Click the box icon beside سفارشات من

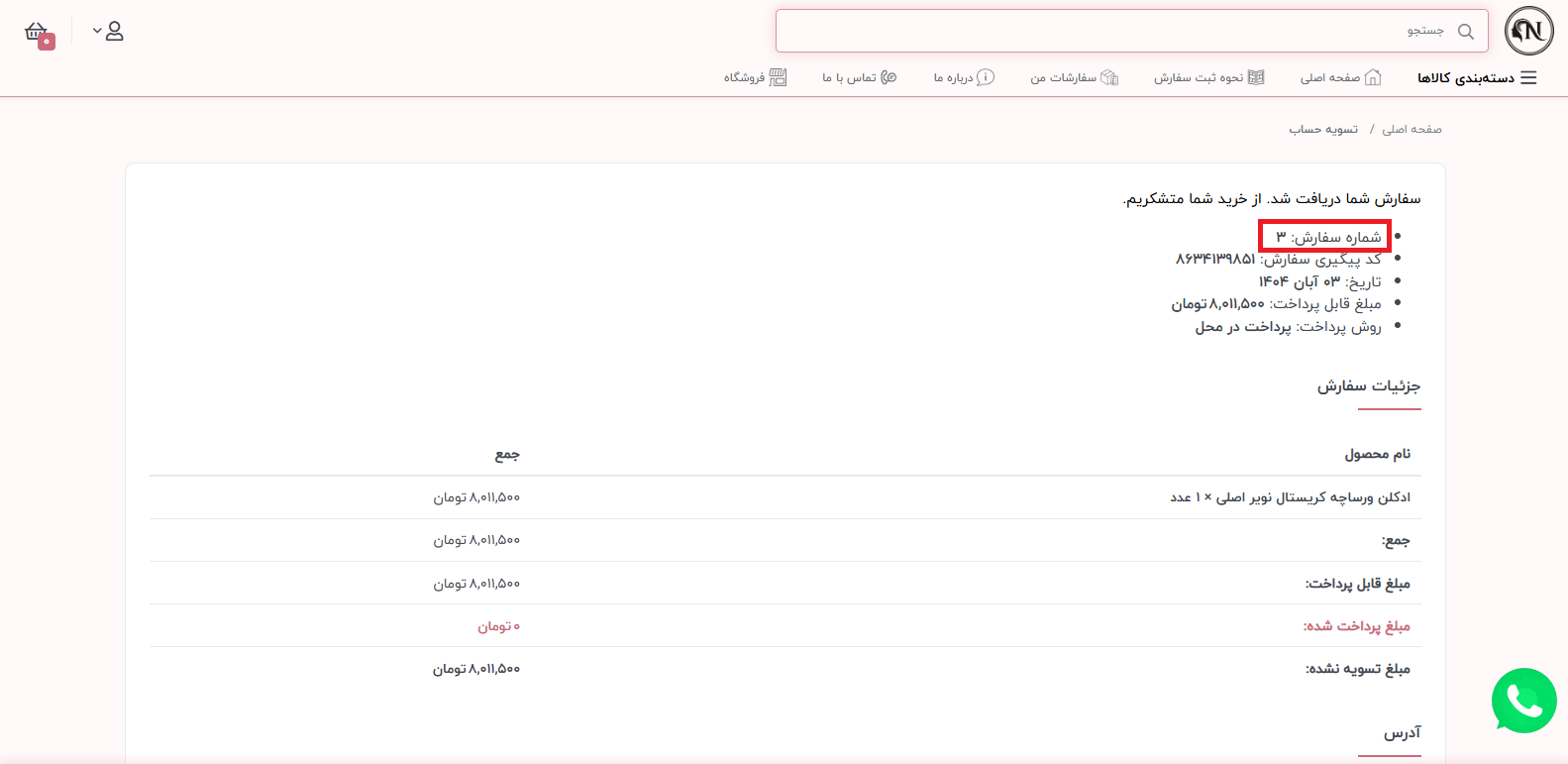point(1109,77)
